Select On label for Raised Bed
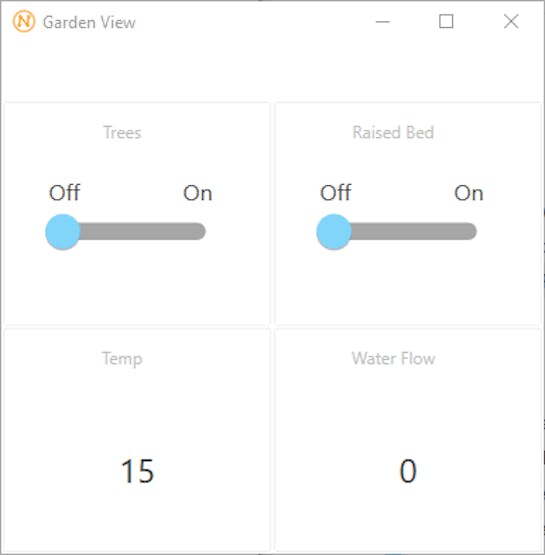The width and height of the screenshot is (545, 555). [469, 193]
